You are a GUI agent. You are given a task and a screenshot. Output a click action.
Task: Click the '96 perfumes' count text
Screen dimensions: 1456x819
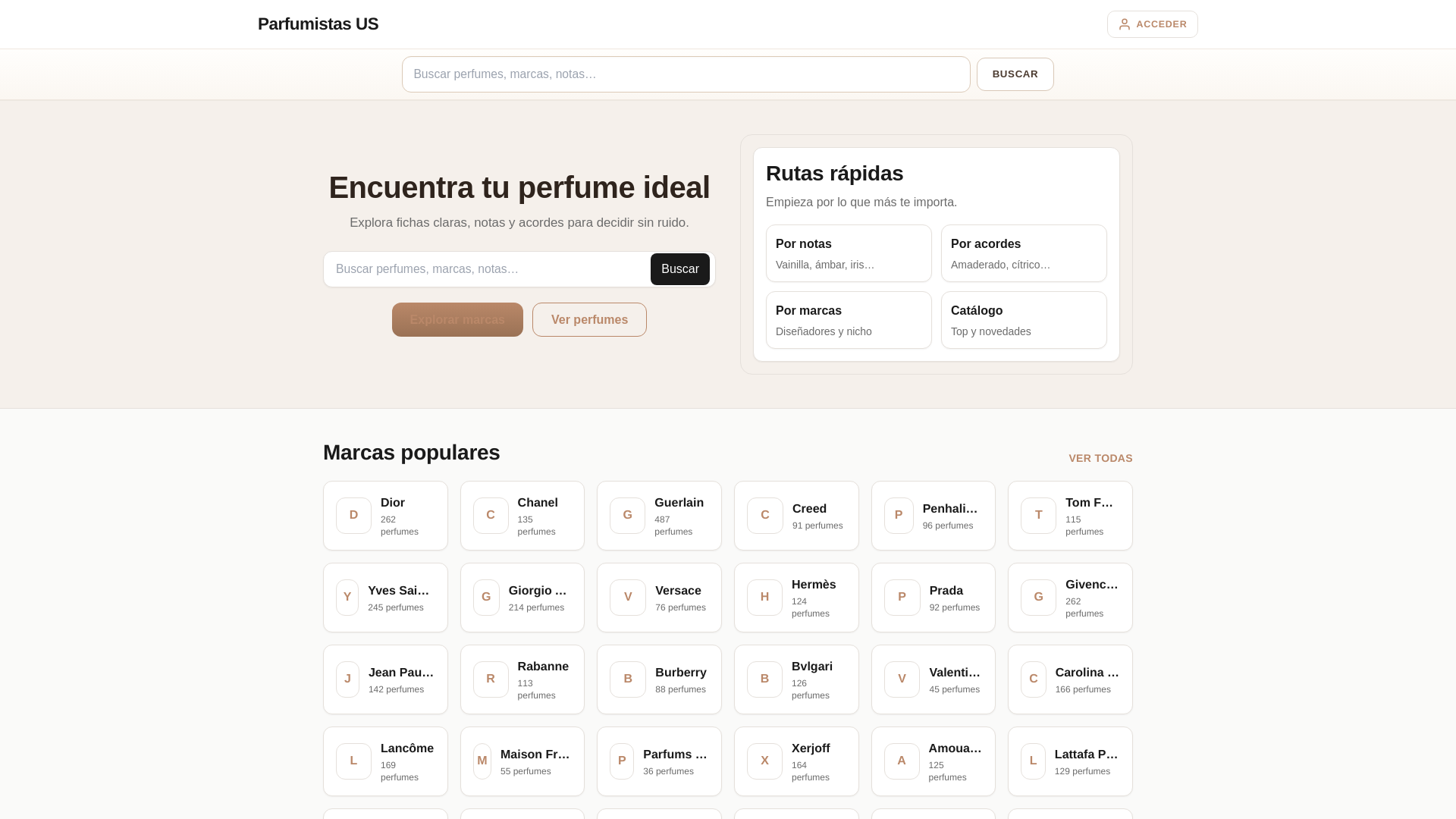948,526
